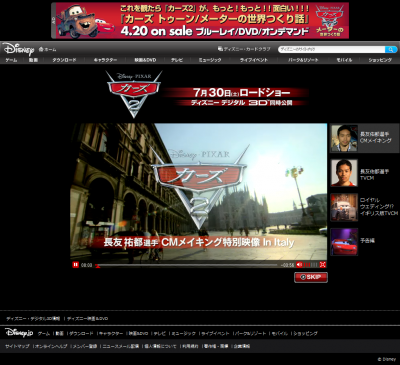
Task: Pause the video with the red pause button
Action: coord(76,265)
